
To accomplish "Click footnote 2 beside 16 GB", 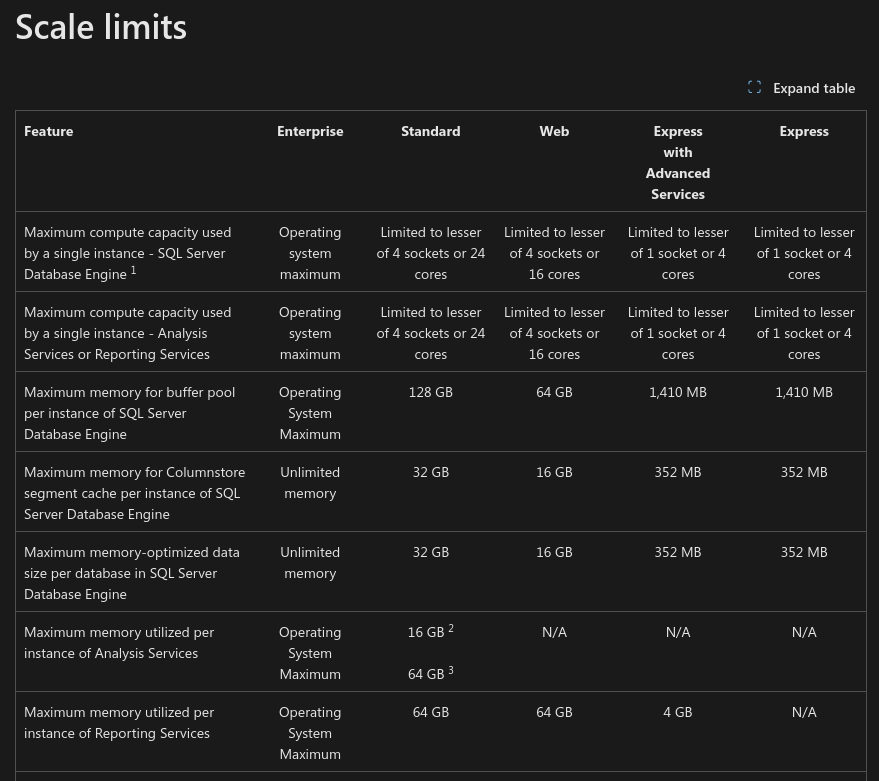I will pyautogui.click(x=451, y=629).
